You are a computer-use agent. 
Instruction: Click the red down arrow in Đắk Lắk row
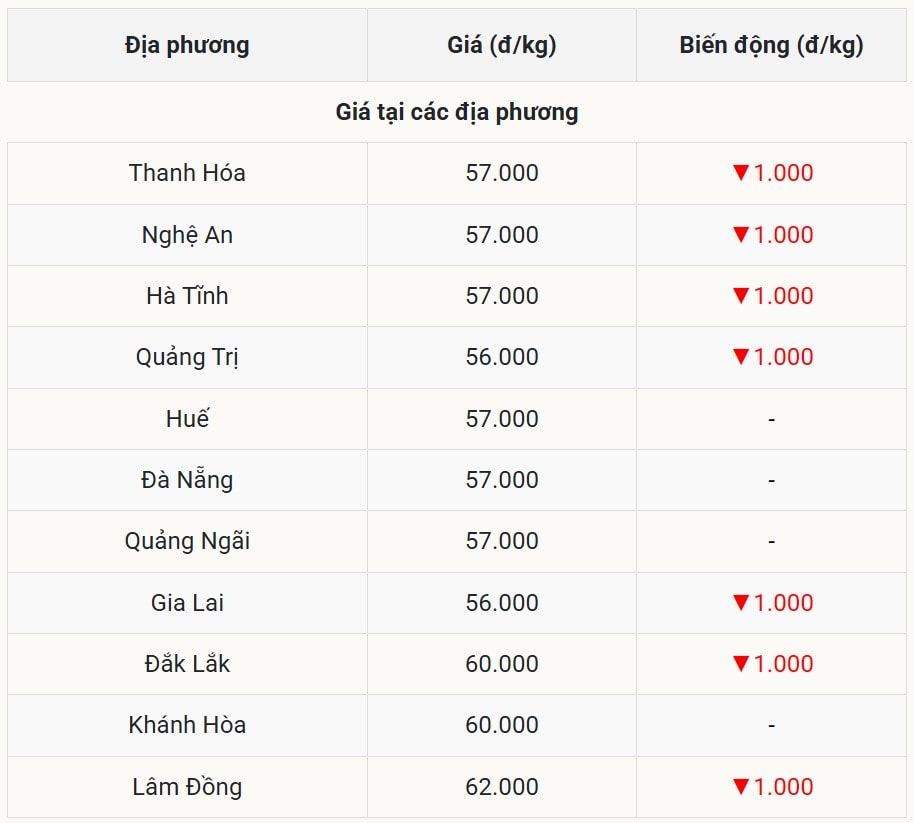(741, 664)
